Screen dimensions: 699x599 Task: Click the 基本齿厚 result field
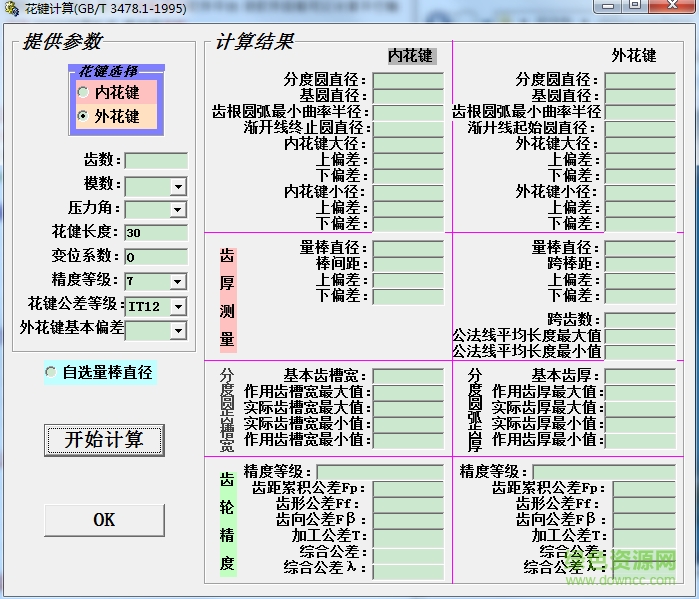640,376
